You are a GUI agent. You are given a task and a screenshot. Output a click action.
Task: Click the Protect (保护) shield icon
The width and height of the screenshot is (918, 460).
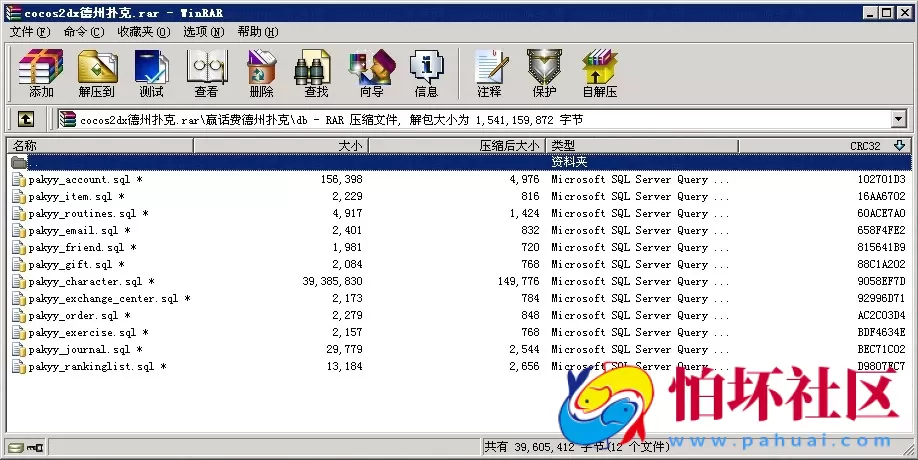pos(544,73)
